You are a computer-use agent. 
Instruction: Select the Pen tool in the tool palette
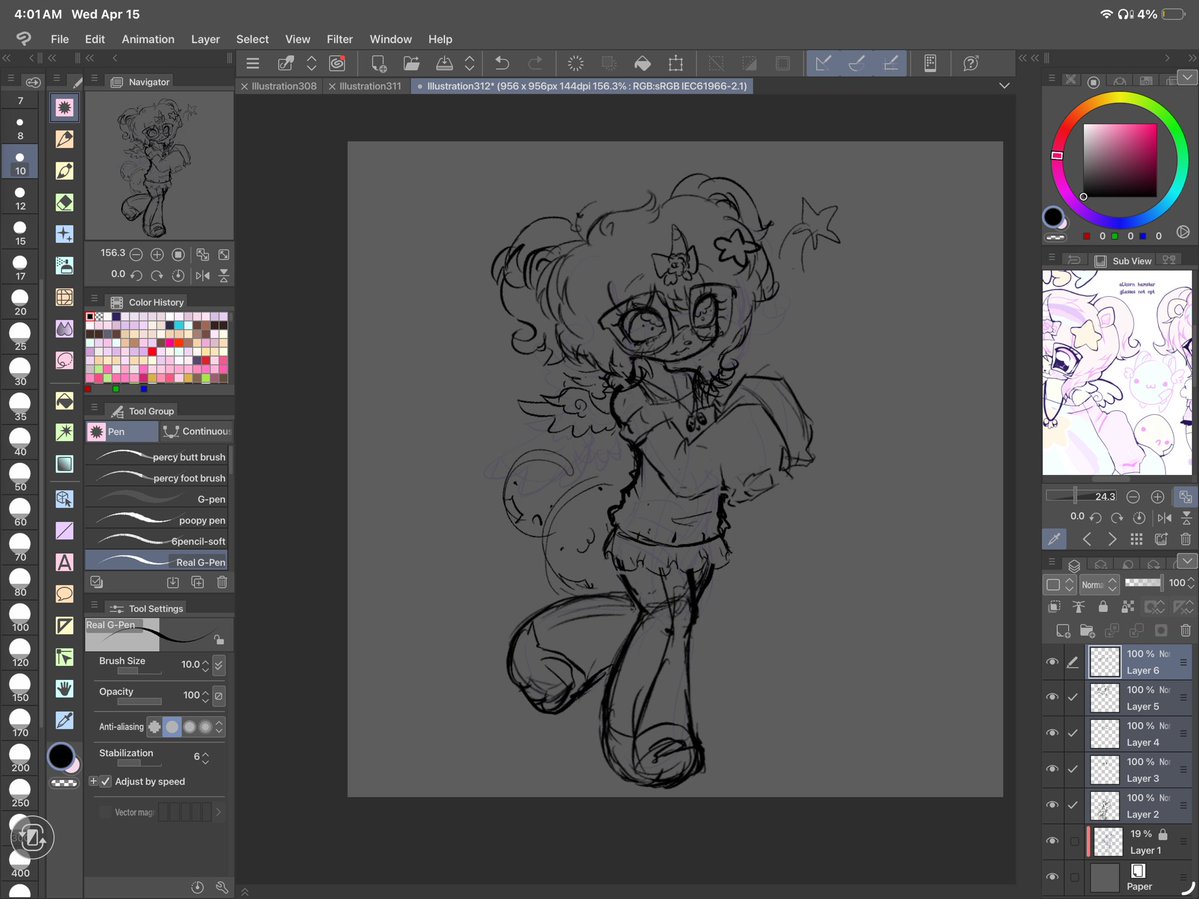(x=64, y=107)
